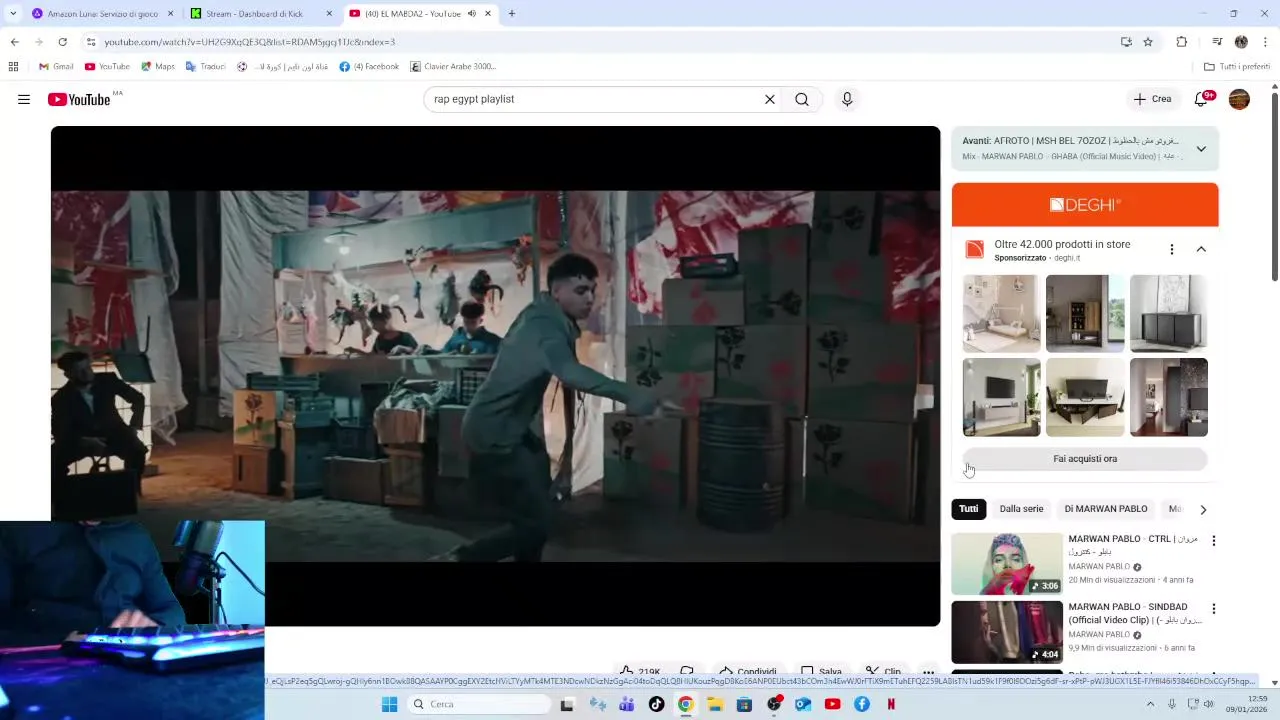Image resolution: width=1280 pixels, height=720 pixels.
Task: Click the Crea create button
Action: pos(1152,99)
